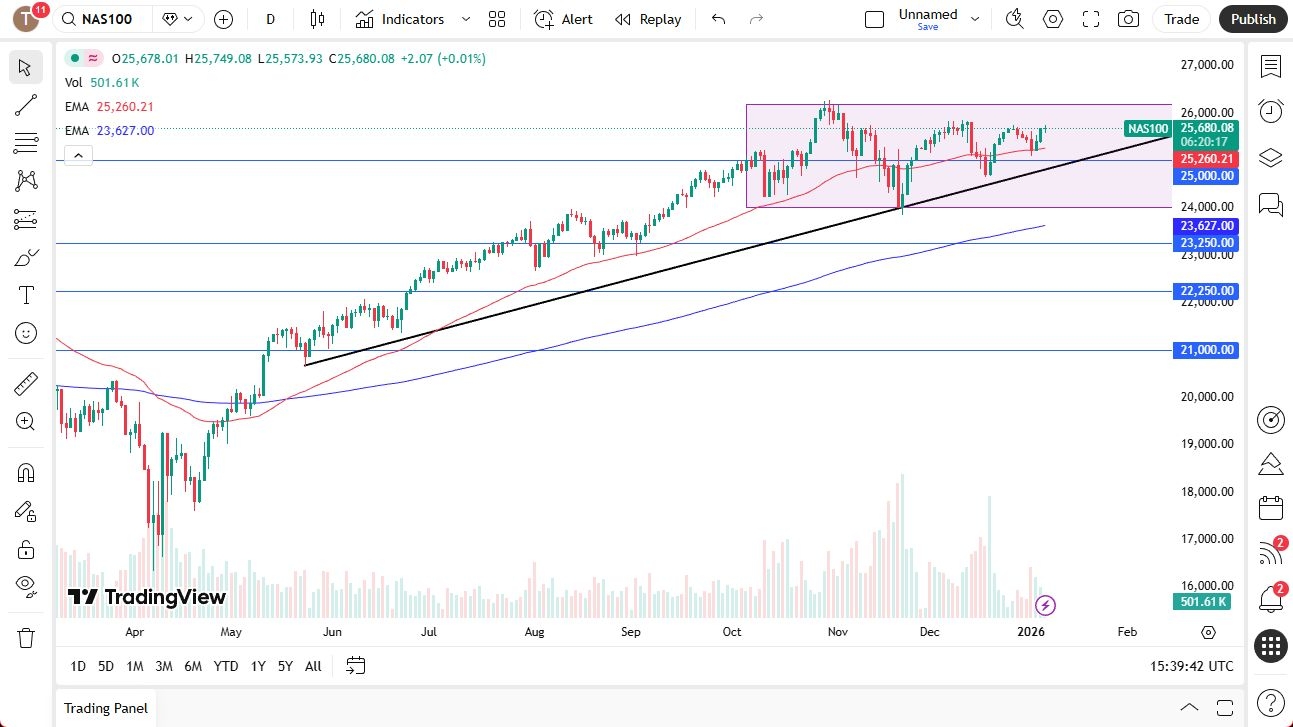Viewport: 1293px width, 727px height.
Task: Collapse the chart legend with the chevron
Action: pos(78,155)
